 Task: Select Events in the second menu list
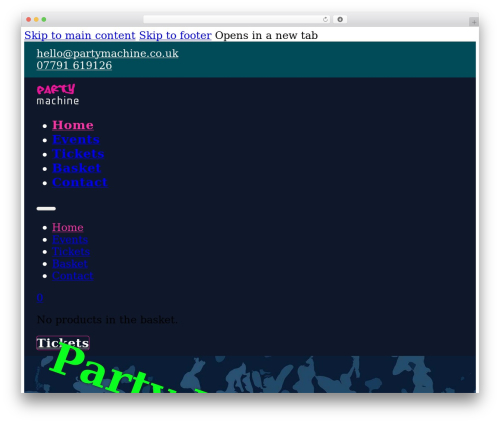tap(70, 239)
